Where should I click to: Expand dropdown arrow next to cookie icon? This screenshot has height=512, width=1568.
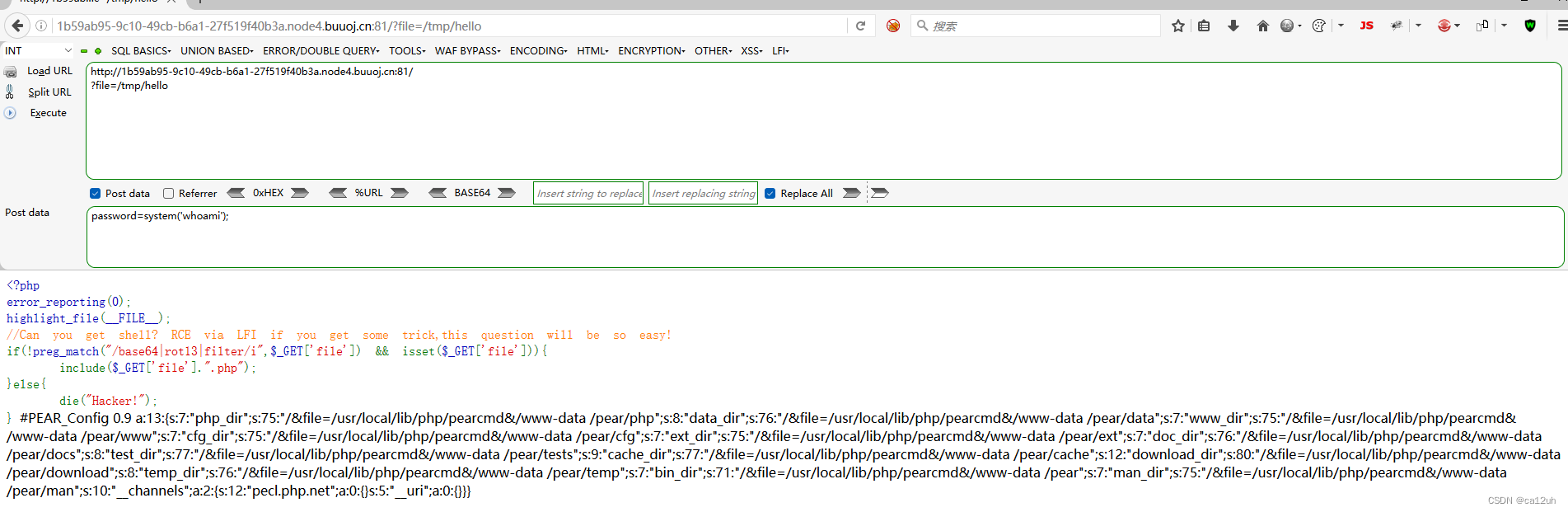point(1341,26)
